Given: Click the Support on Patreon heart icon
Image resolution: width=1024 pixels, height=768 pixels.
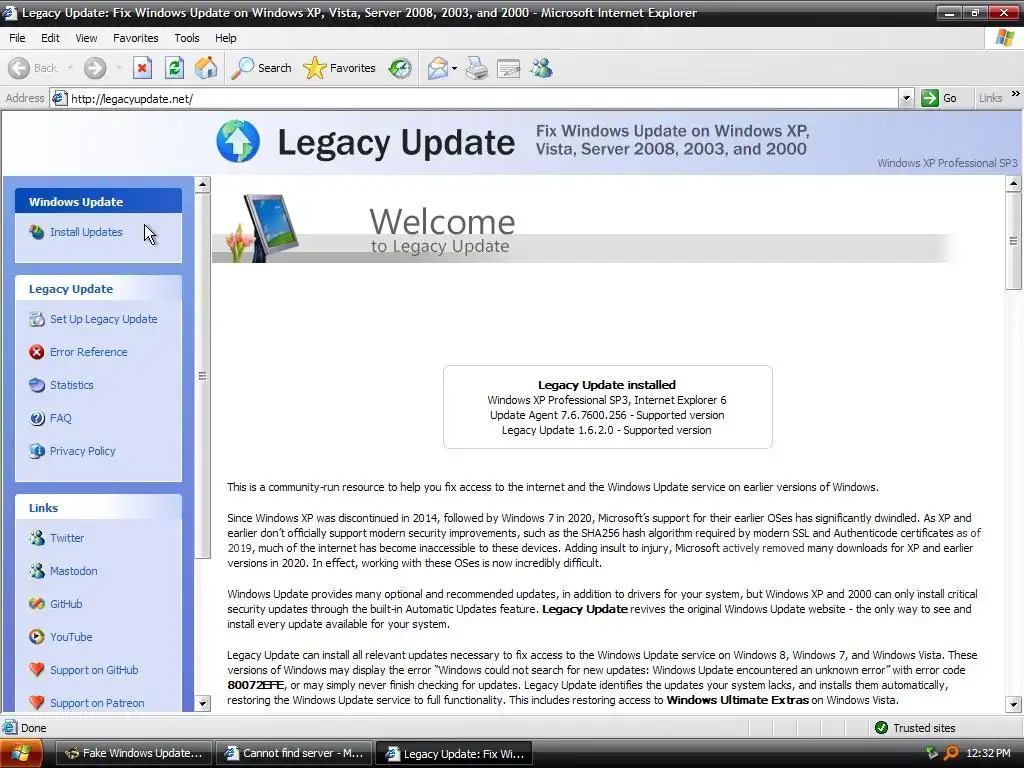Looking at the screenshot, I should click(37, 703).
